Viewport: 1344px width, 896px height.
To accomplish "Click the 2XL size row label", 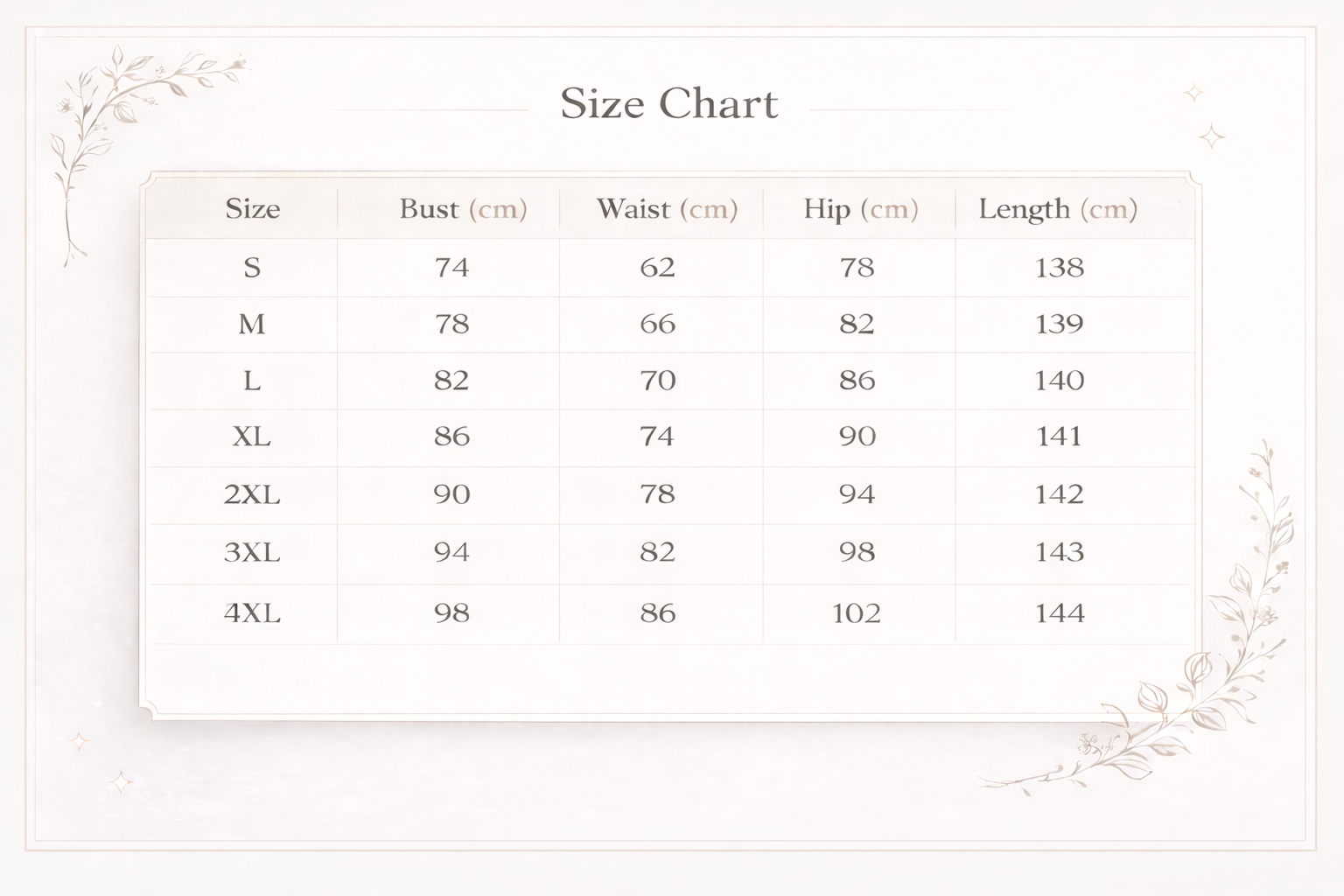I will (252, 494).
